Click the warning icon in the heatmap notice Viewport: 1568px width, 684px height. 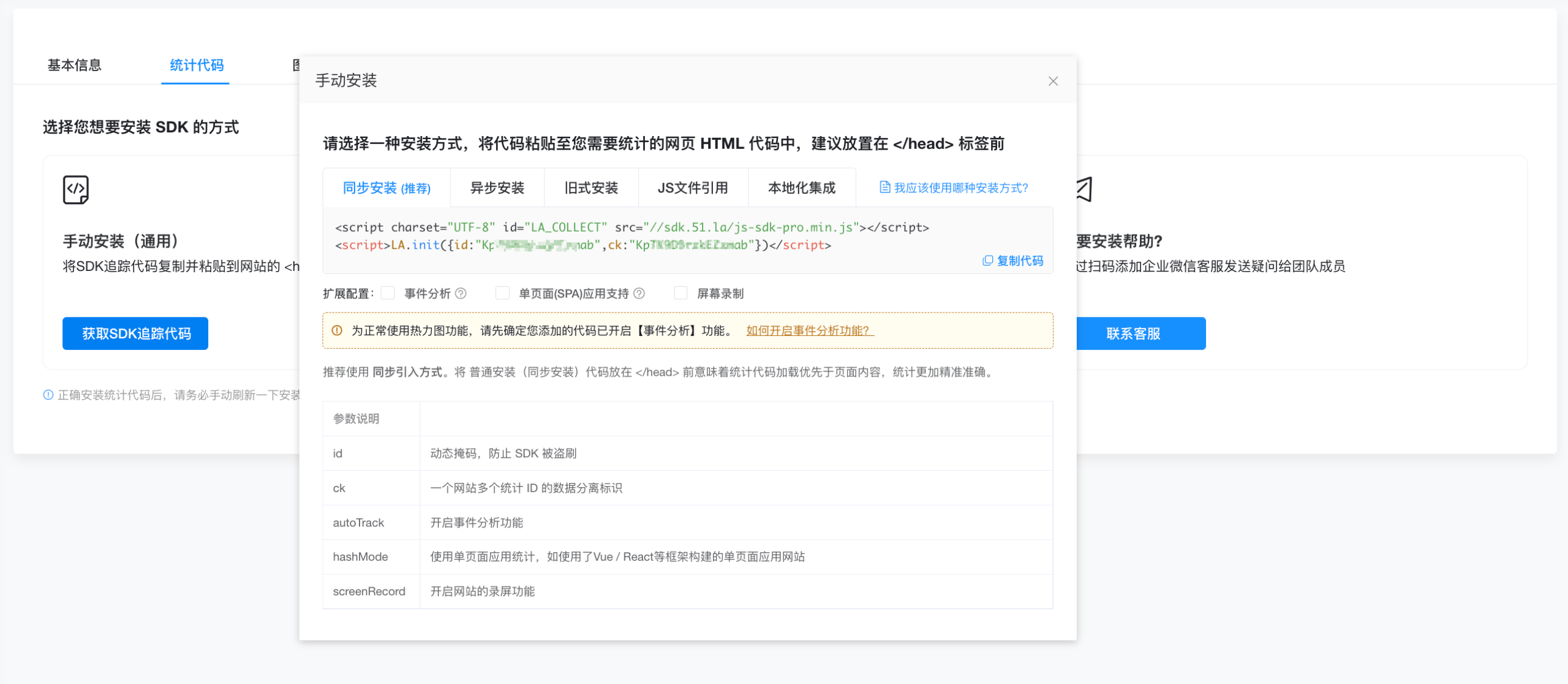pos(337,331)
